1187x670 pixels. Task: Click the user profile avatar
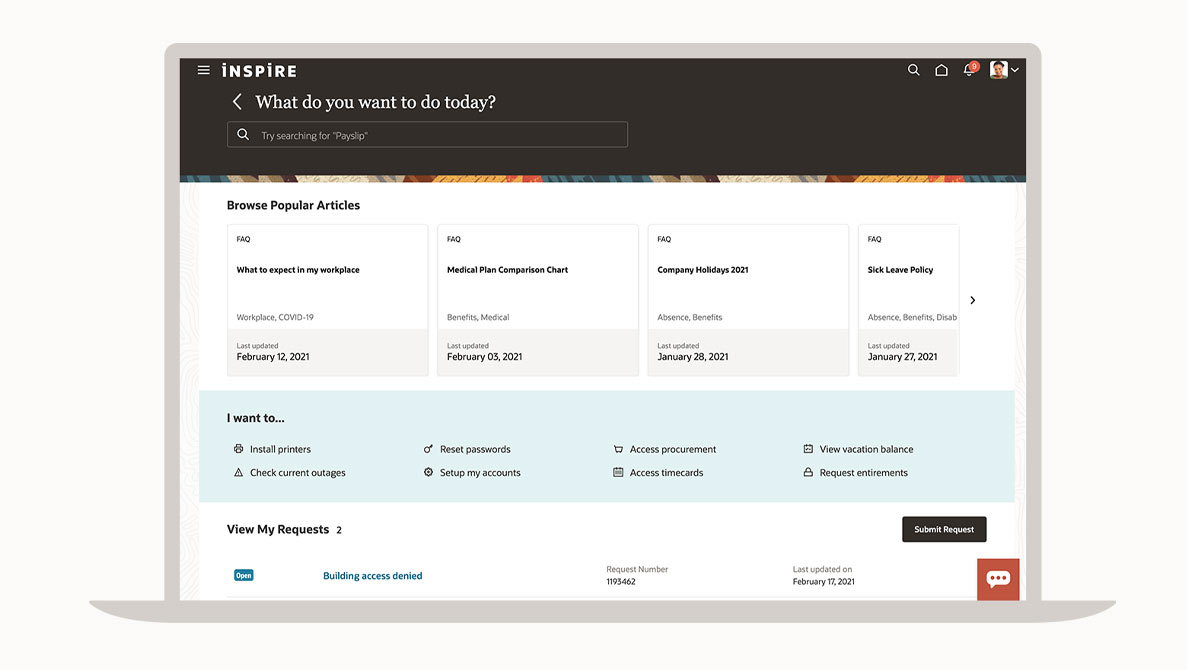tap(998, 70)
